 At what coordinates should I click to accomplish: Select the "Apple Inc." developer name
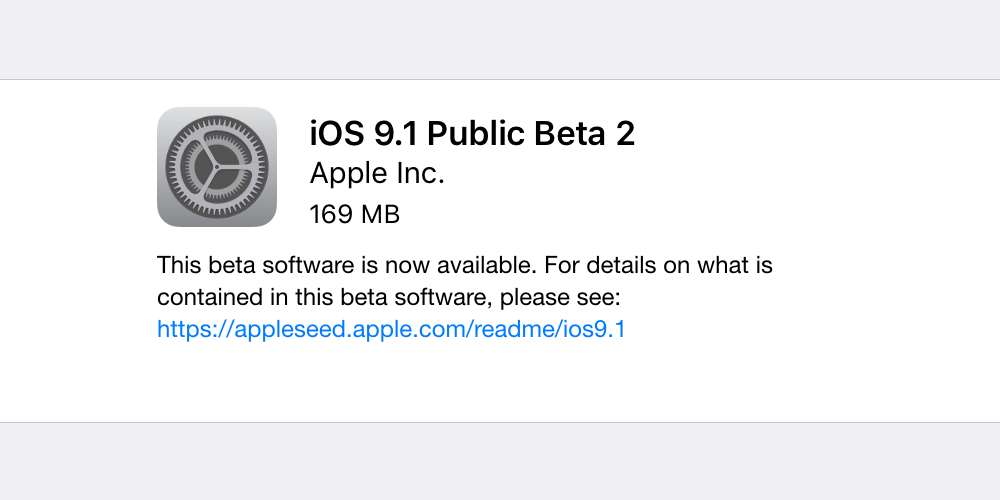377,173
